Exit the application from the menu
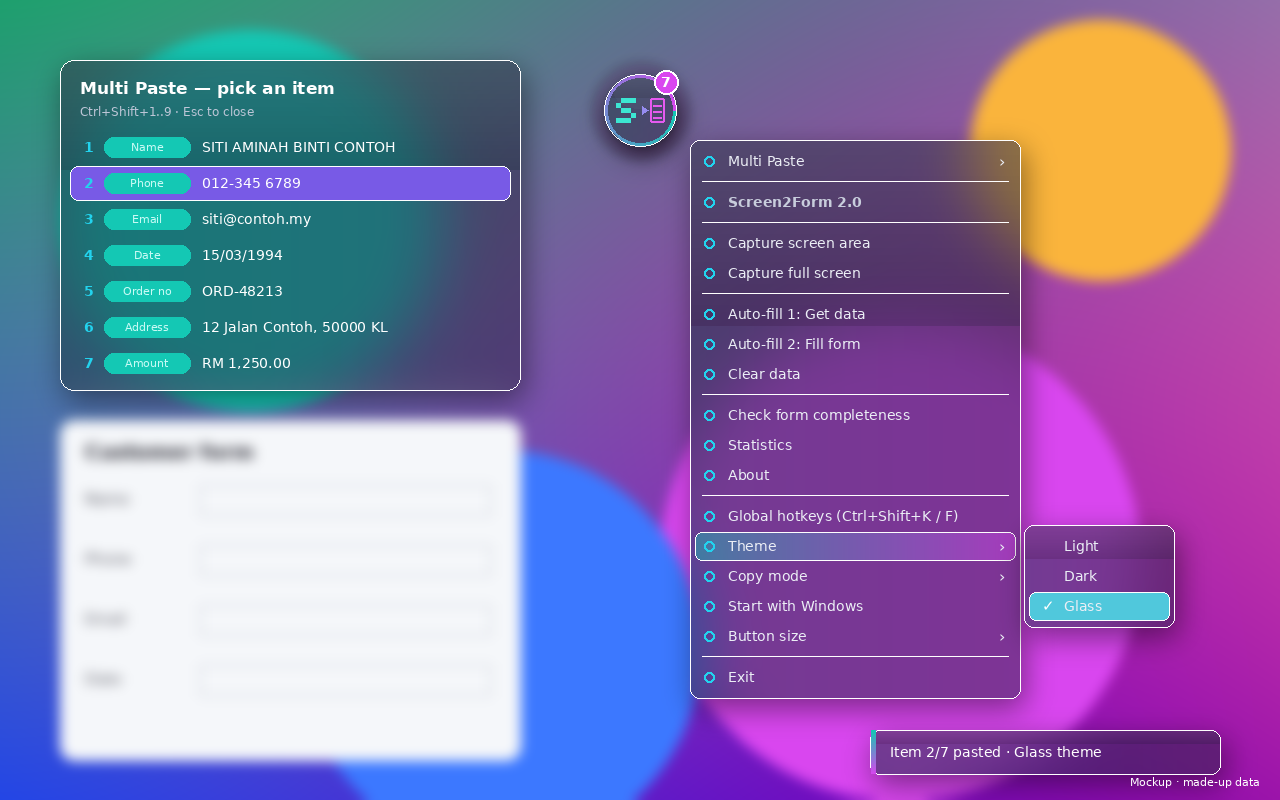Image resolution: width=1280 pixels, height=800 pixels. [855, 677]
